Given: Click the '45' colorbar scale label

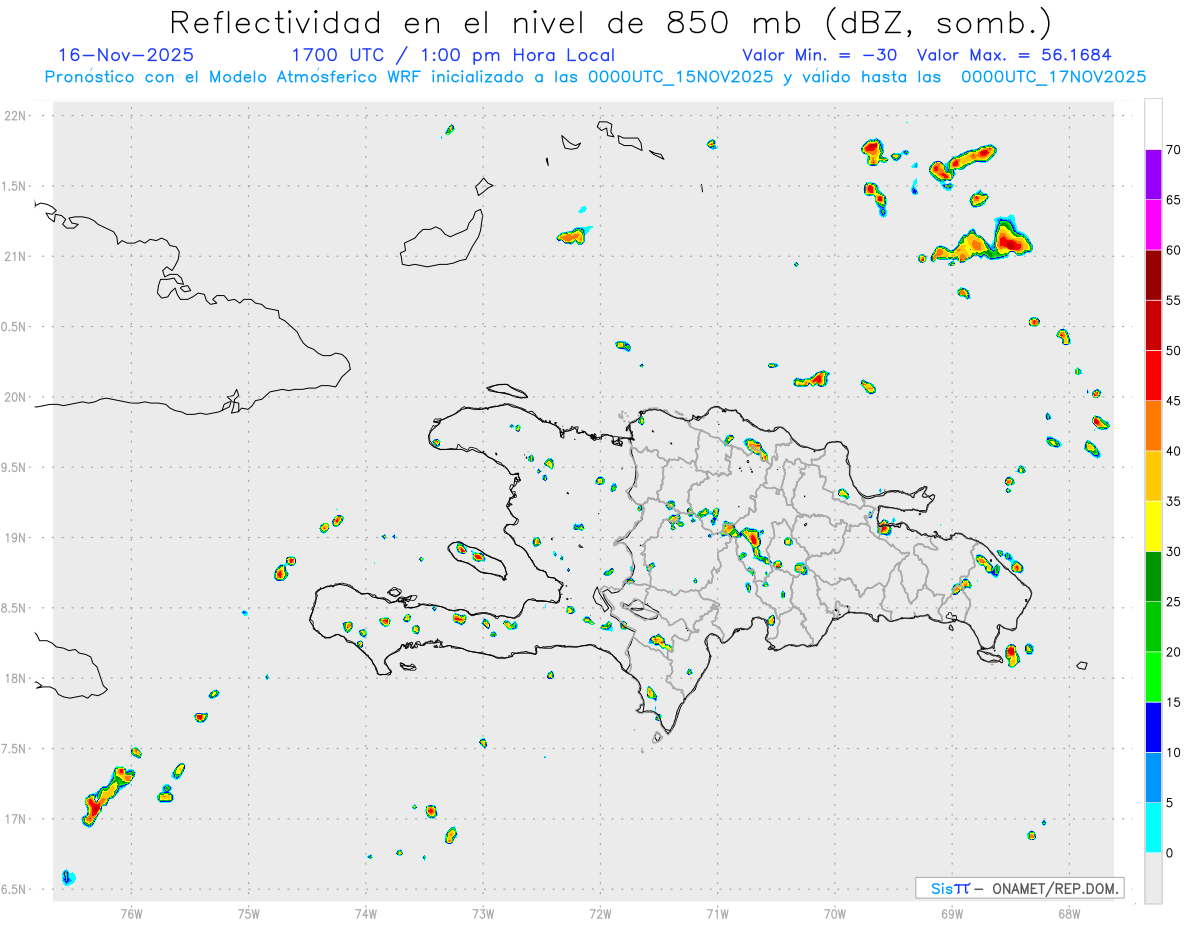Looking at the screenshot, I should pyautogui.click(x=1175, y=401).
